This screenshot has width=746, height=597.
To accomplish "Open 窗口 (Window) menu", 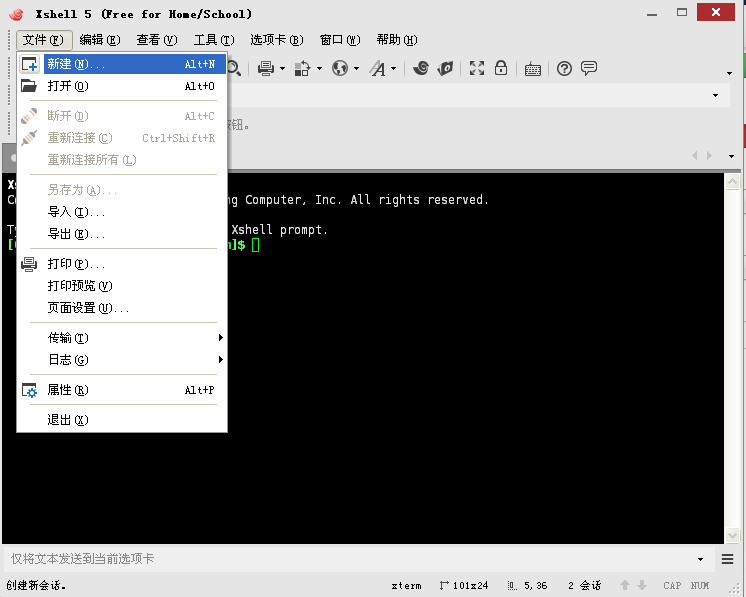I will point(340,40).
